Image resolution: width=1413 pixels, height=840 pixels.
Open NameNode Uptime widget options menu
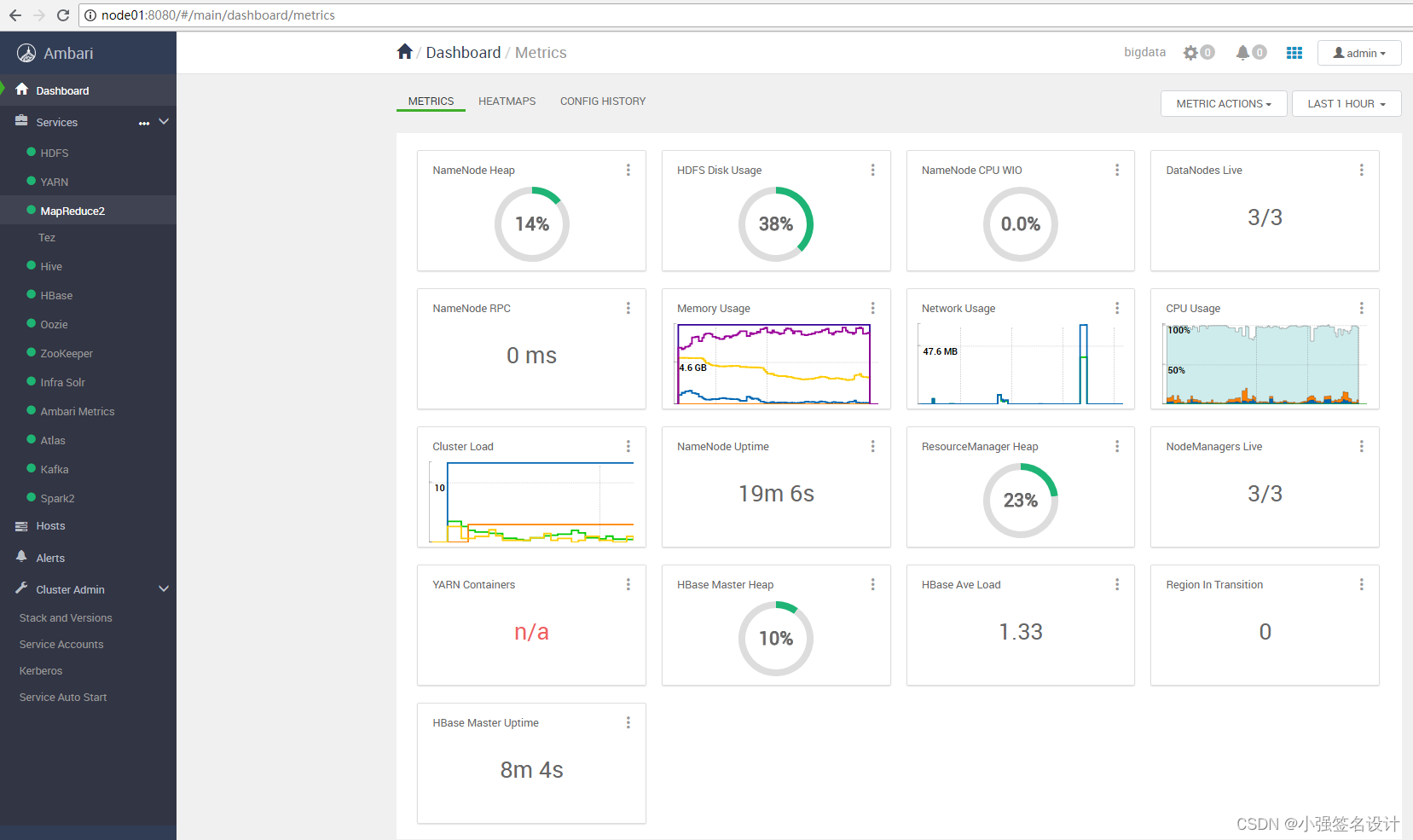872,446
